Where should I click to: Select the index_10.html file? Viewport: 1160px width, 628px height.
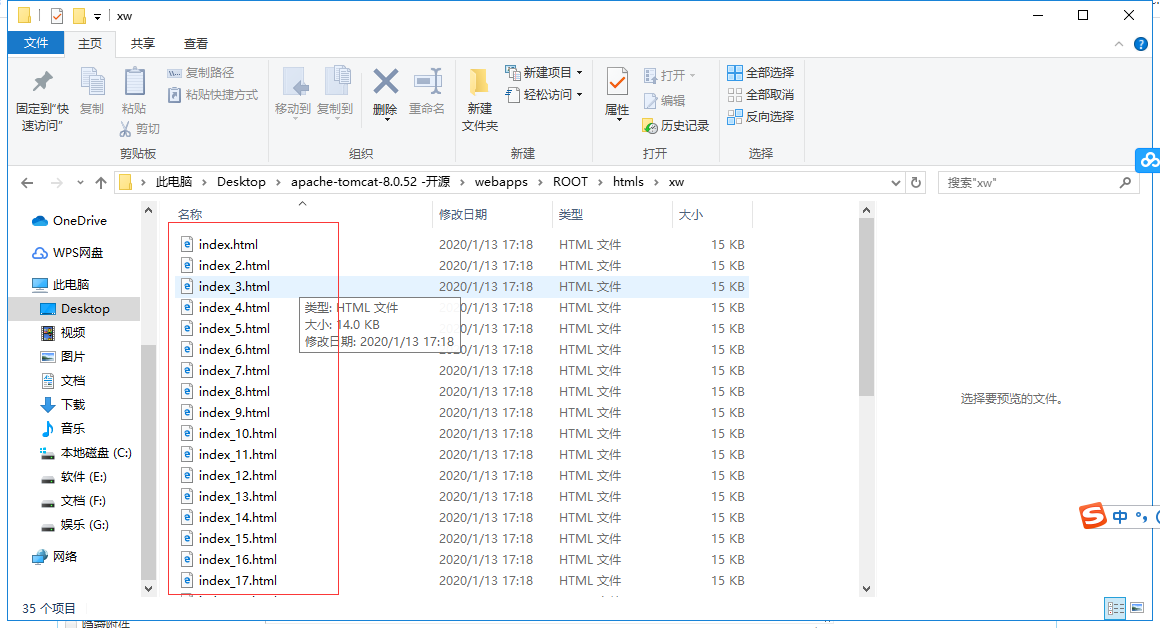(x=237, y=433)
